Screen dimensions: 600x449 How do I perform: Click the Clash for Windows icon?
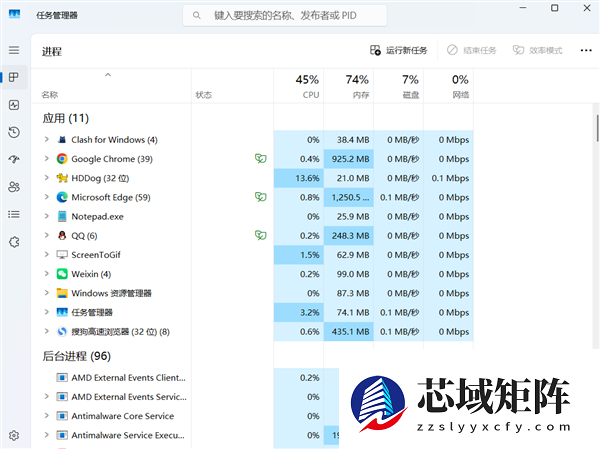(x=62, y=140)
